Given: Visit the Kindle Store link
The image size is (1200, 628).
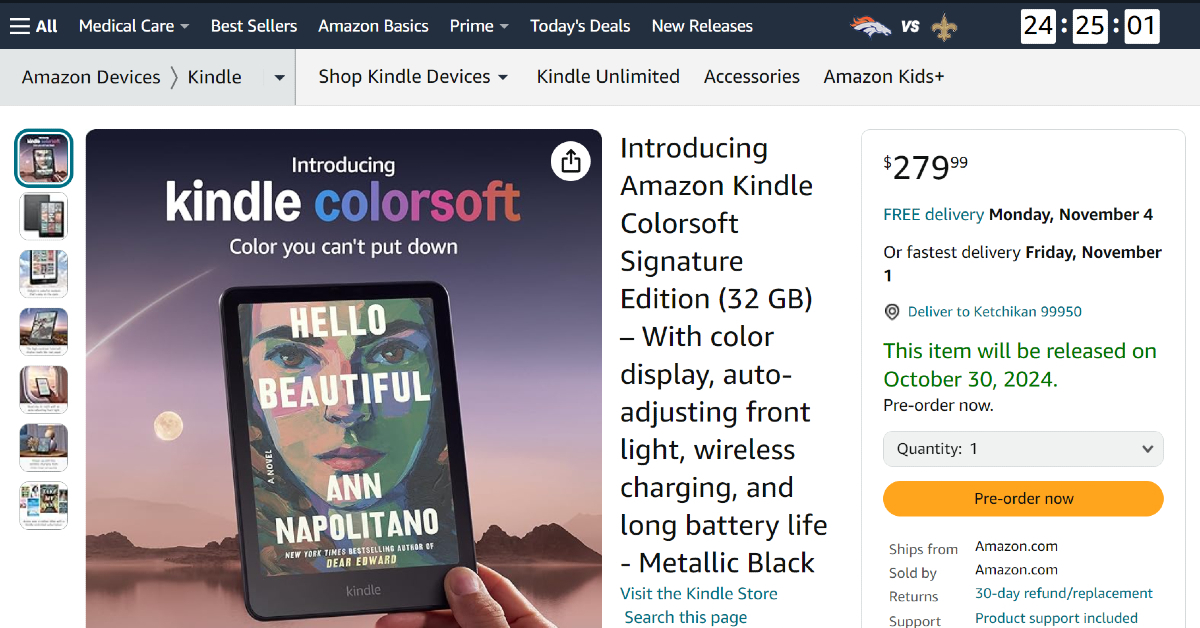Looking at the screenshot, I should click(698, 593).
